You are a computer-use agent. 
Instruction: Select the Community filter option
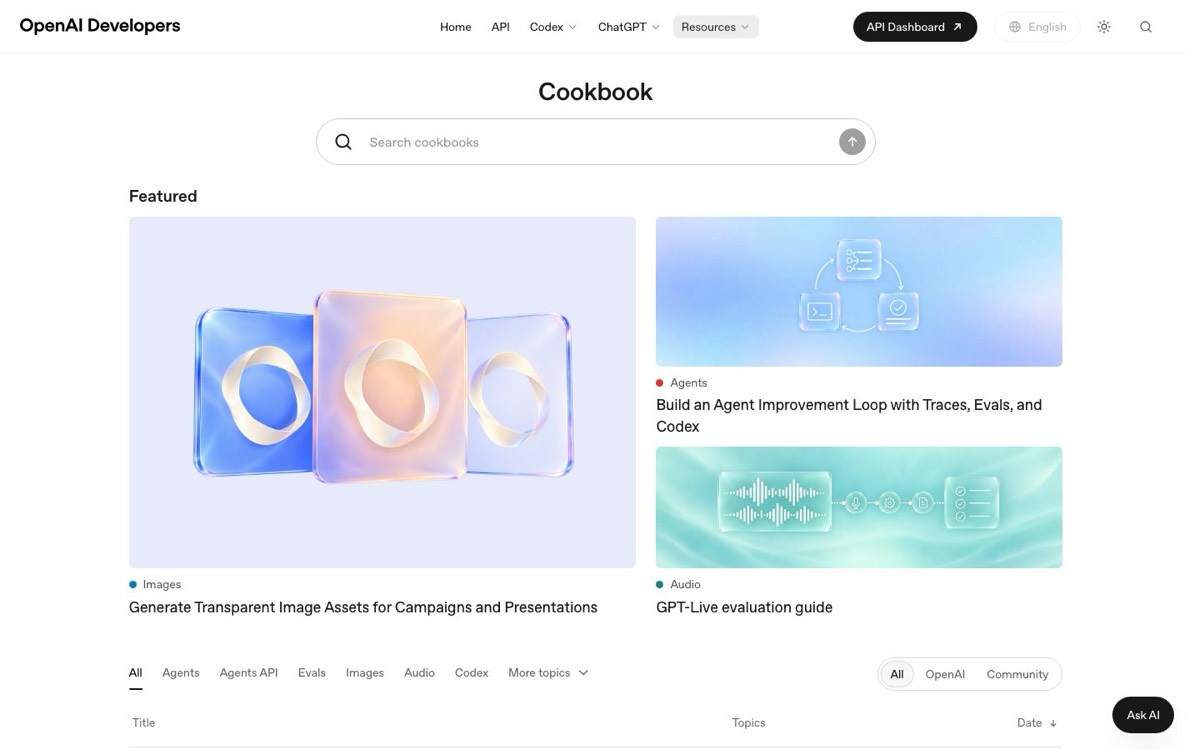click(x=1017, y=674)
